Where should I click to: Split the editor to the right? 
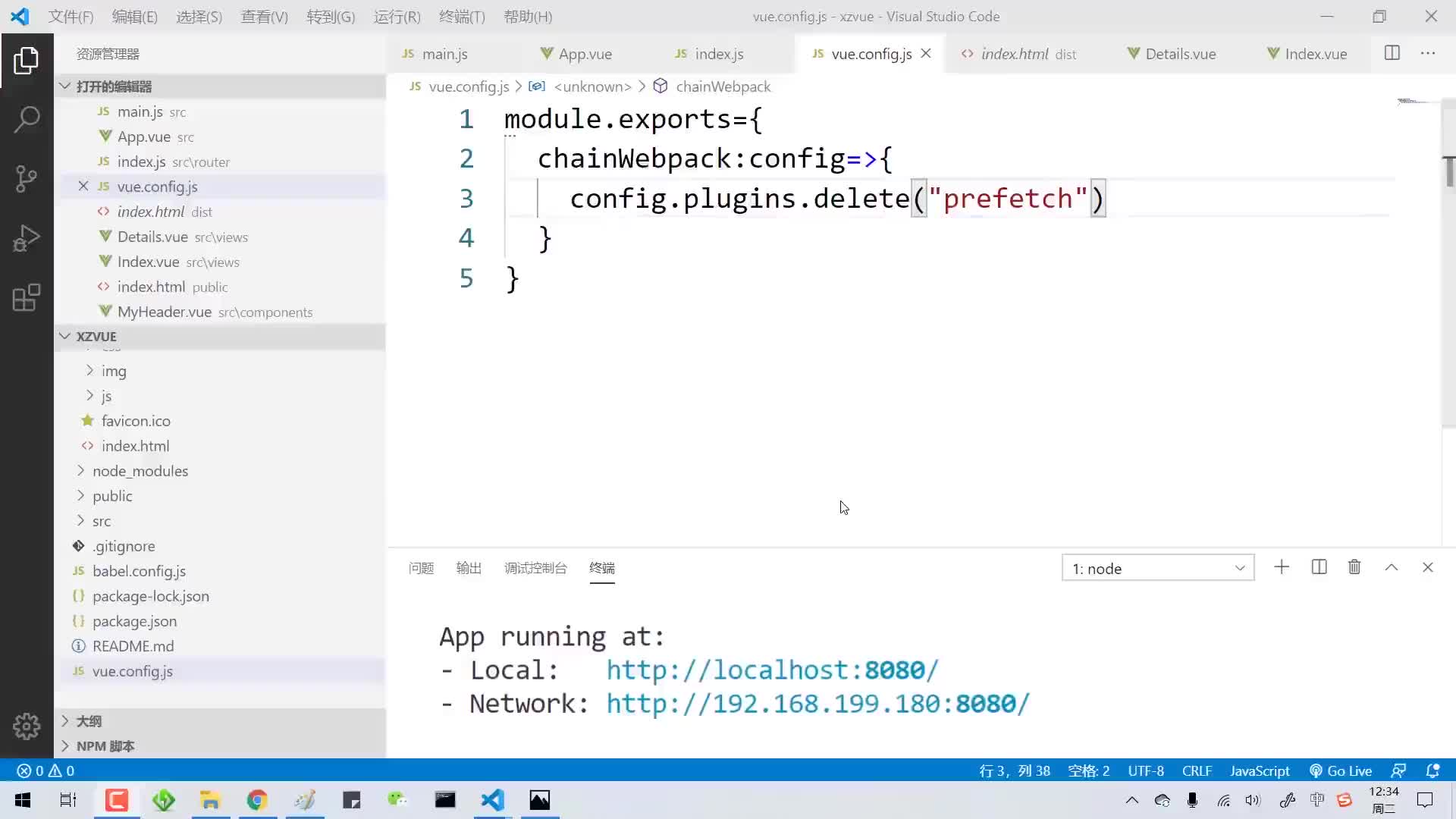(x=1392, y=53)
